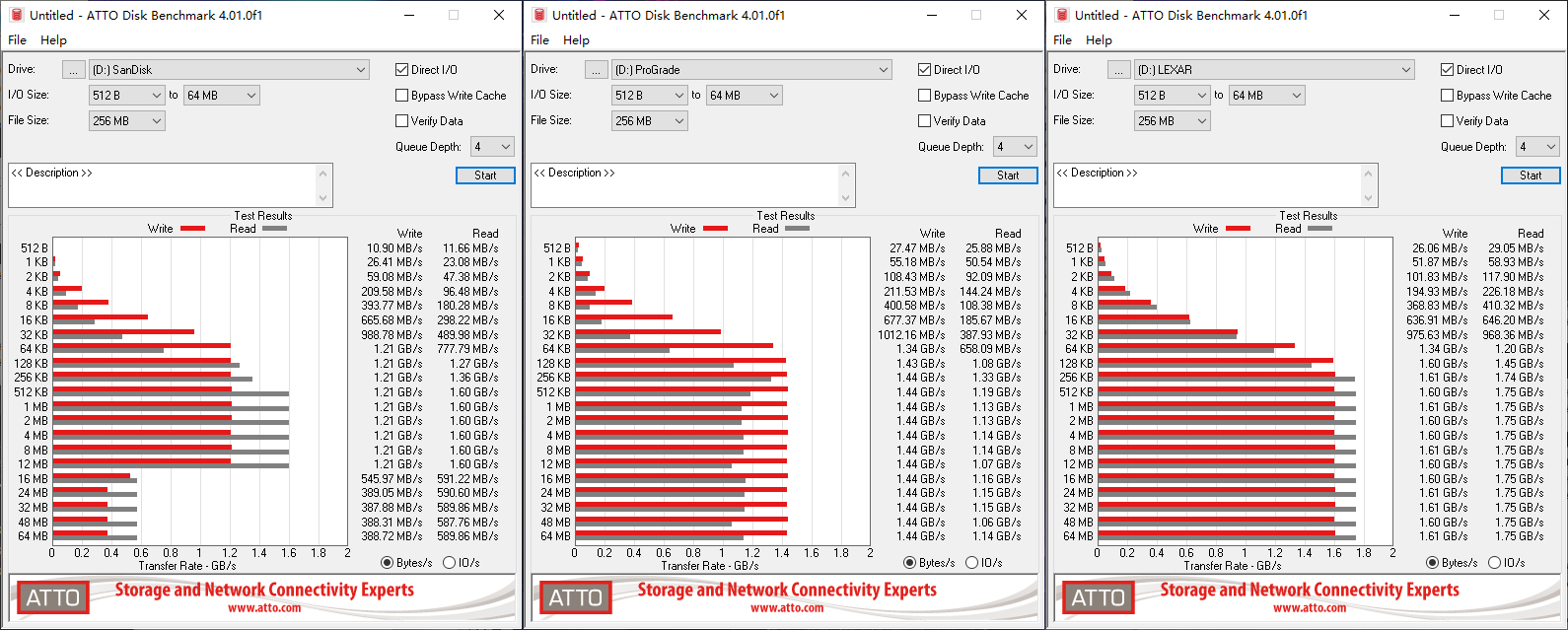Image resolution: width=1568 pixels, height=630 pixels.
Task: Click www.atto.com link in ProGrade window
Action: pos(787,608)
